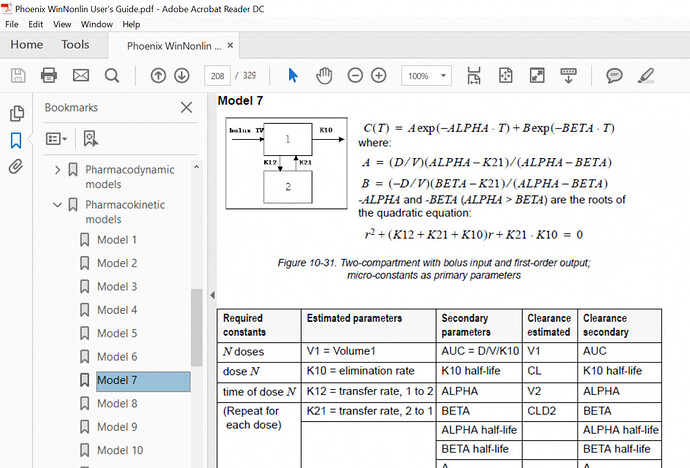
Task: Jump to the Model 3 bookmark
Action: tap(117, 286)
